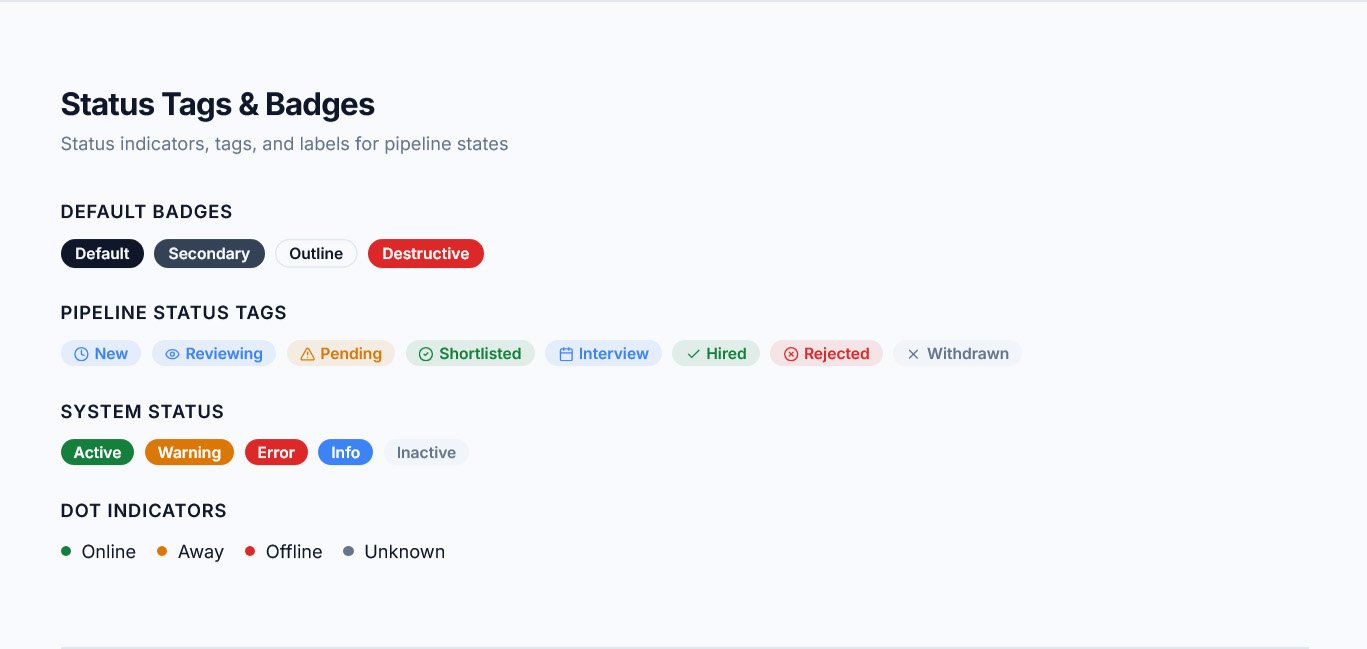1367x649 pixels.
Task: Click the X icon in Withdrawn tag
Action: (x=913, y=354)
